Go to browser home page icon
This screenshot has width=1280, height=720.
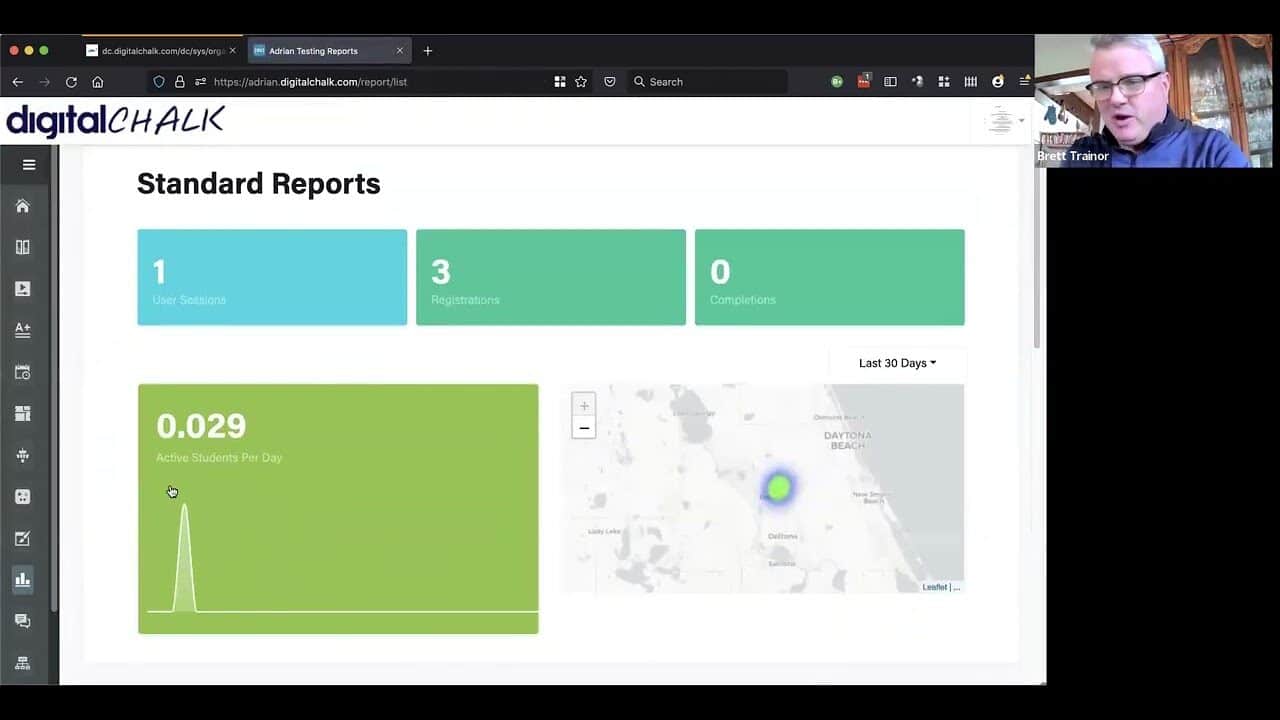pyautogui.click(x=97, y=82)
